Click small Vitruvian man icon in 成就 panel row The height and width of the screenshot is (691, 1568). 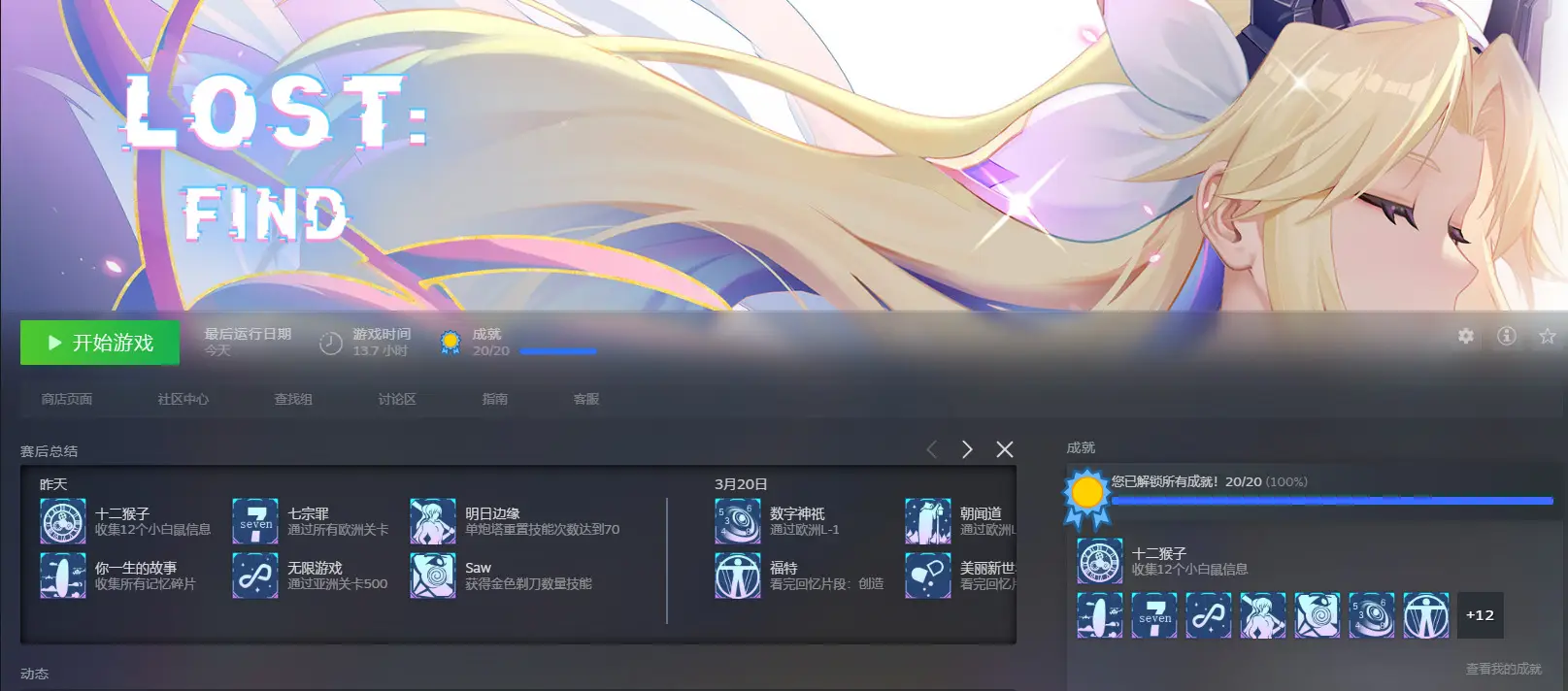pos(1426,615)
